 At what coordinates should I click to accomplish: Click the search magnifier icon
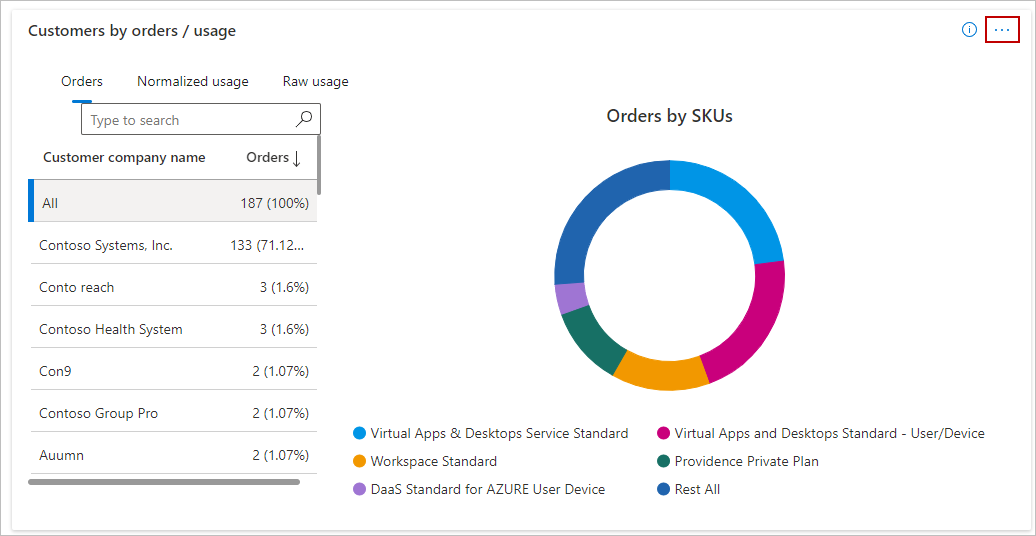305,119
